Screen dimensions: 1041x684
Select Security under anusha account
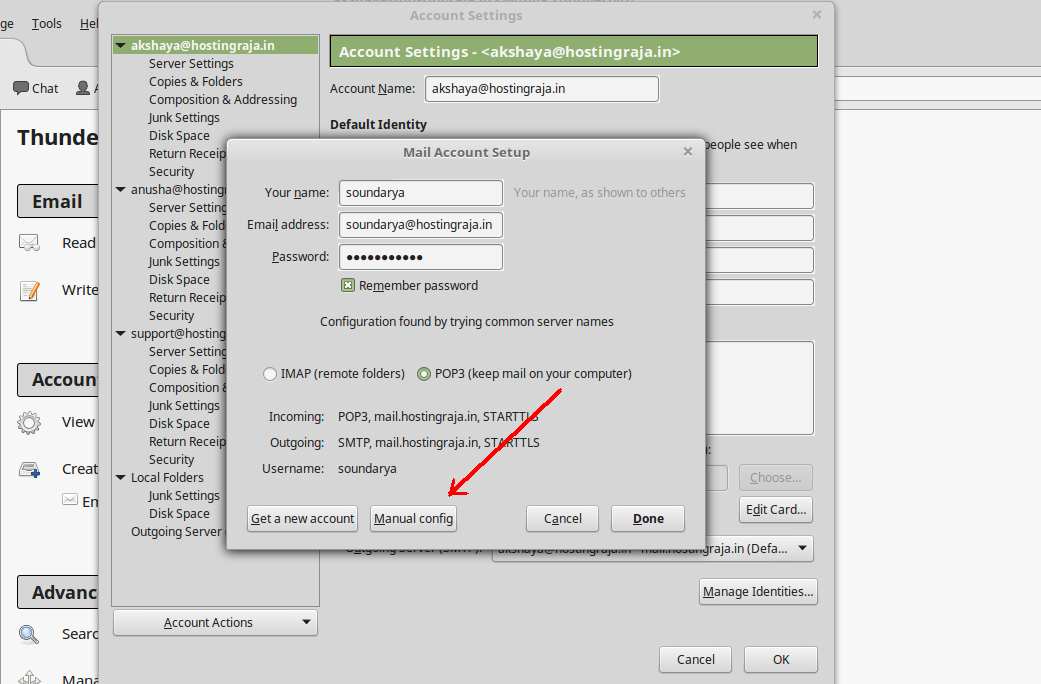tap(171, 315)
